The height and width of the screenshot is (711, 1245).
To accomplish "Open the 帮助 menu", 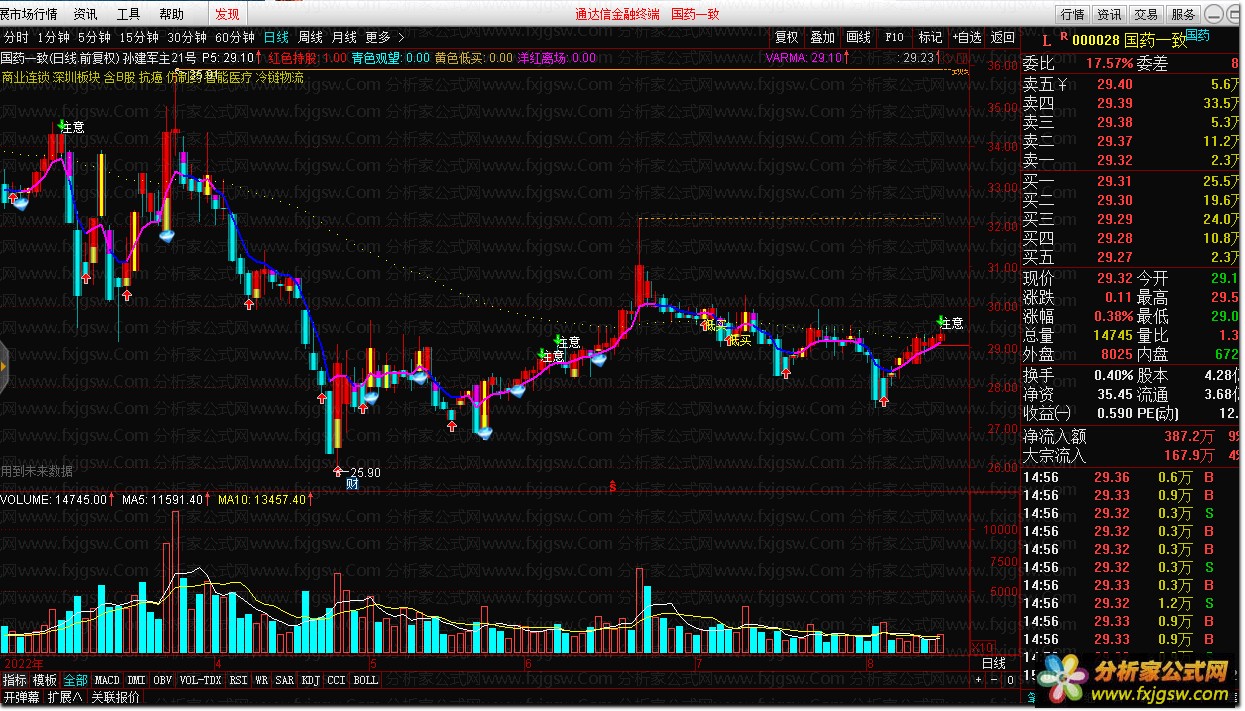I will click(171, 14).
